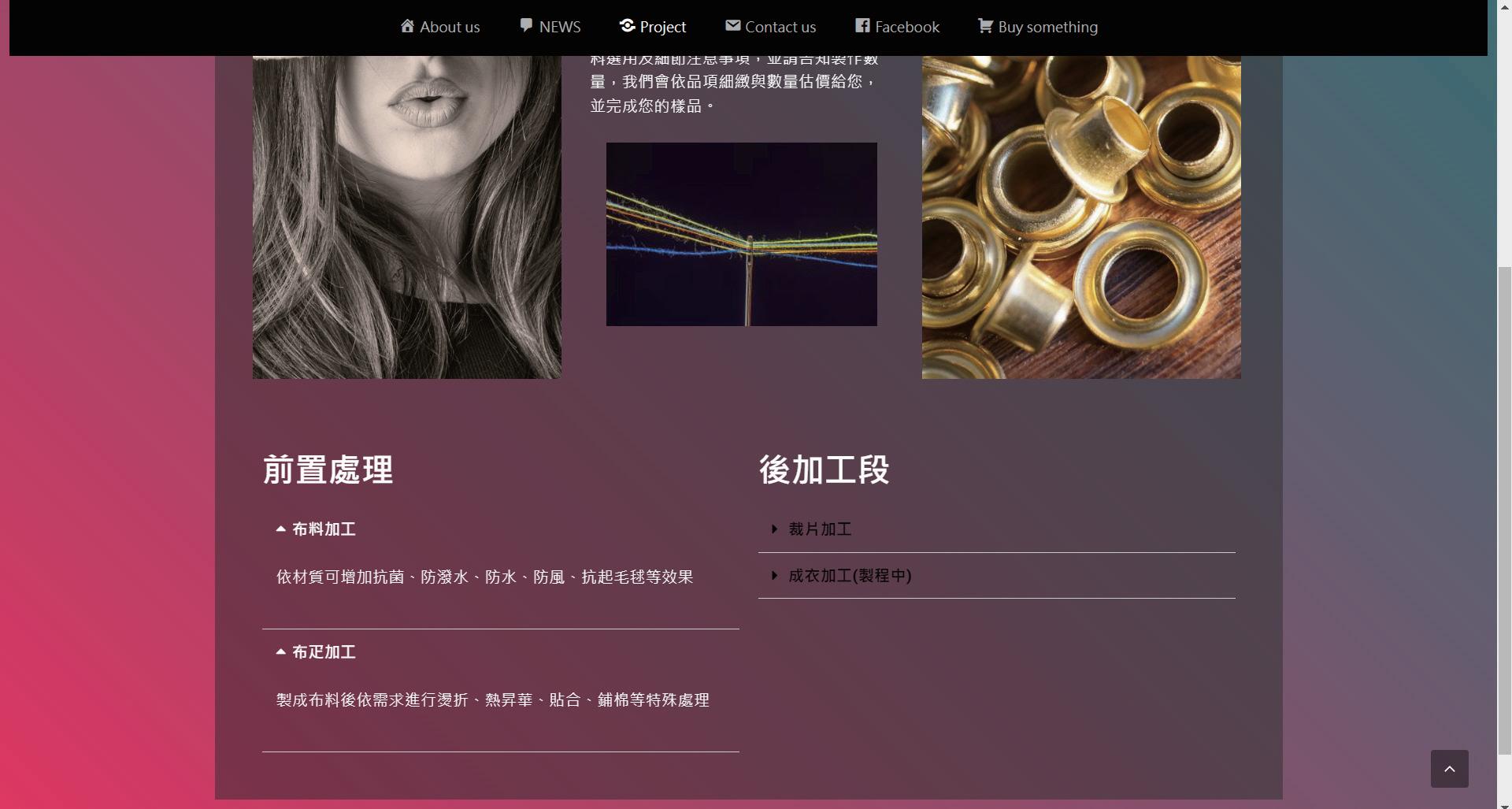Click the text 依材質可增加抗菌、防潑水、防水、防風、抗起毛毬等效果
Viewport: 1512px width, 809px height.
point(484,577)
